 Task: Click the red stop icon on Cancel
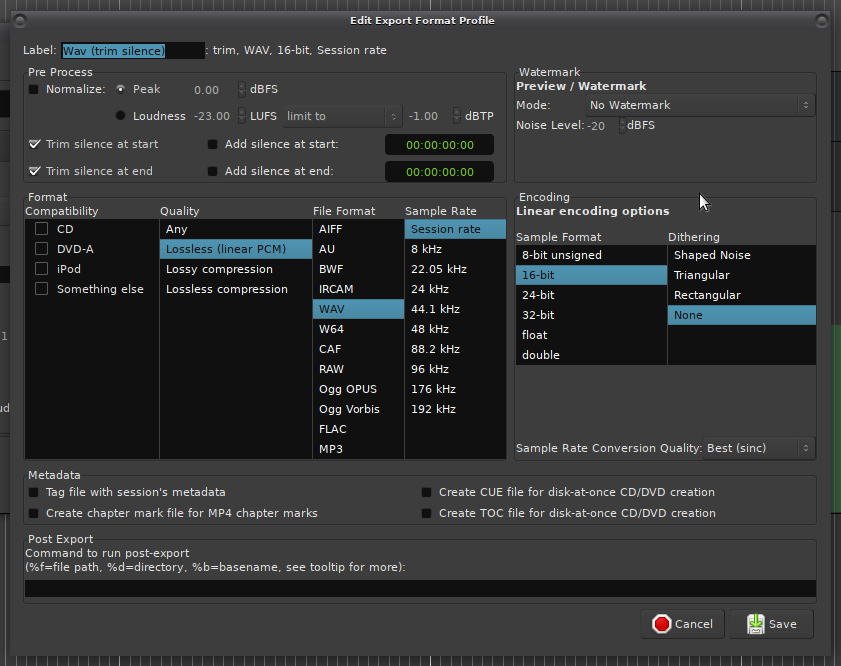pos(661,624)
